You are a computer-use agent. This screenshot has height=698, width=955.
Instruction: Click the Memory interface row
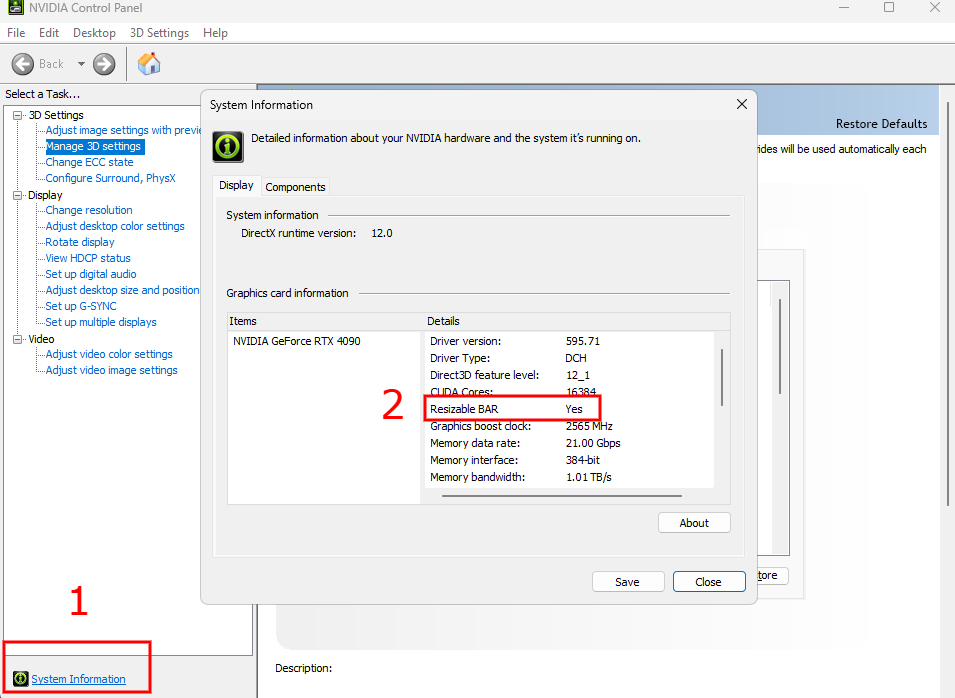tap(569, 460)
